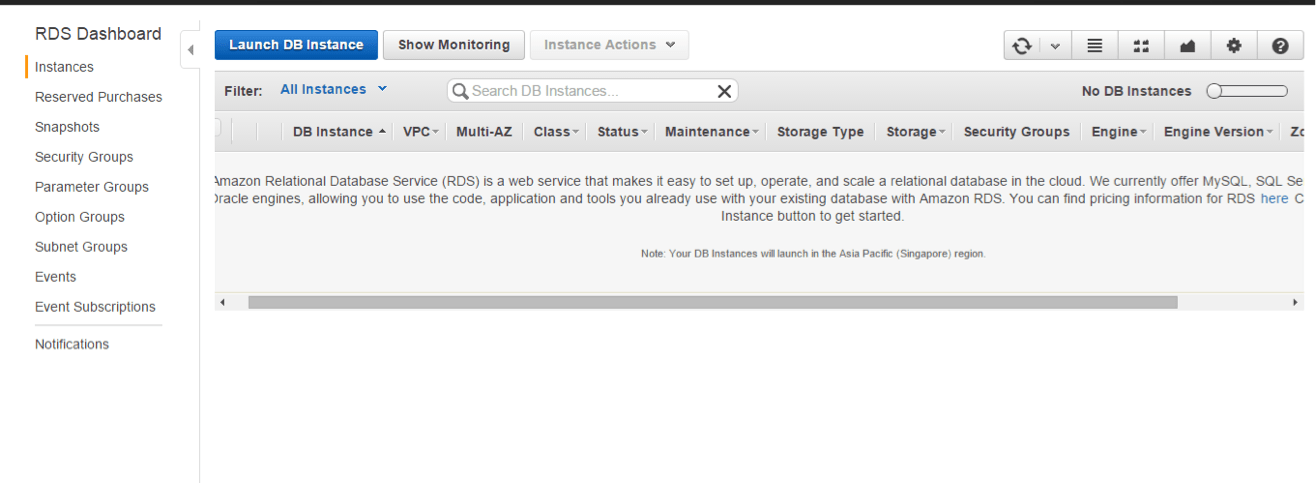Open the help question mark icon

pos(1280,46)
